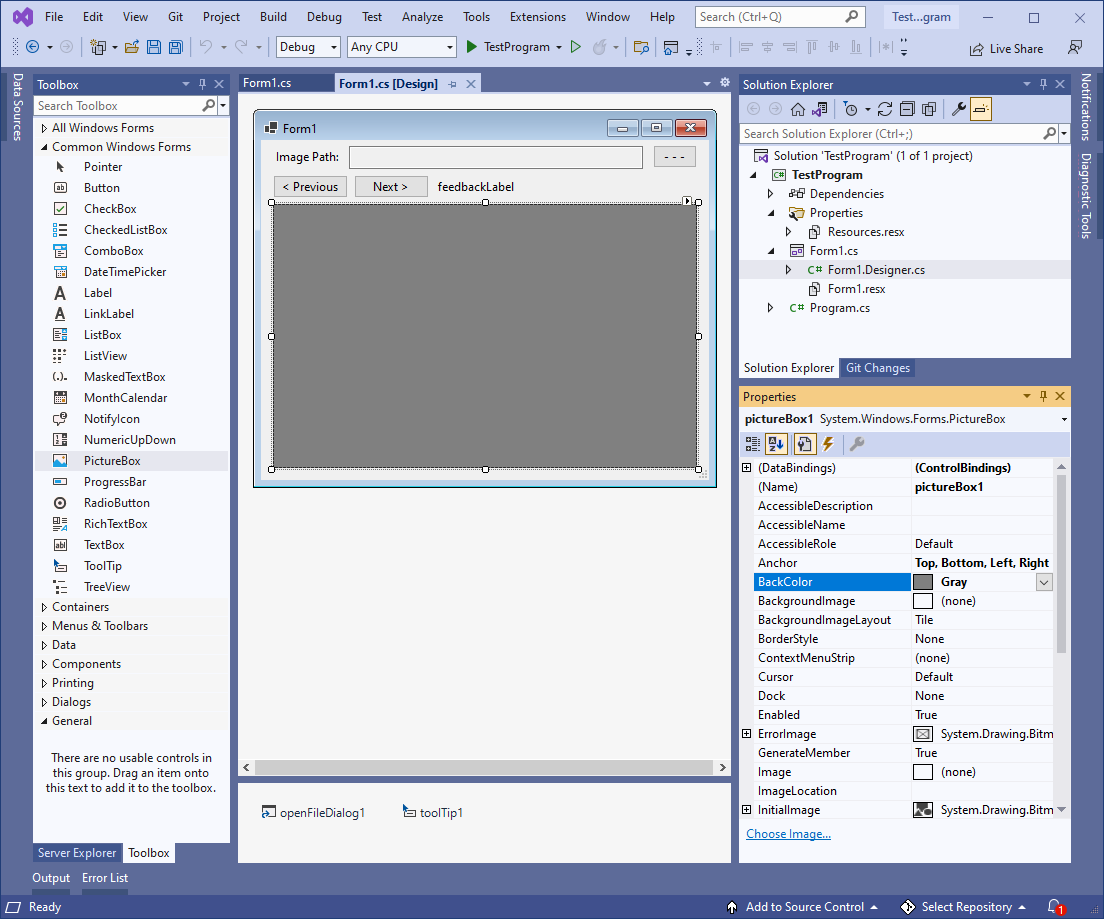This screenshot has width=1104, height=919.
Task: Click the openFileDialog1 component in tray
Action: (x=313, y=812)
